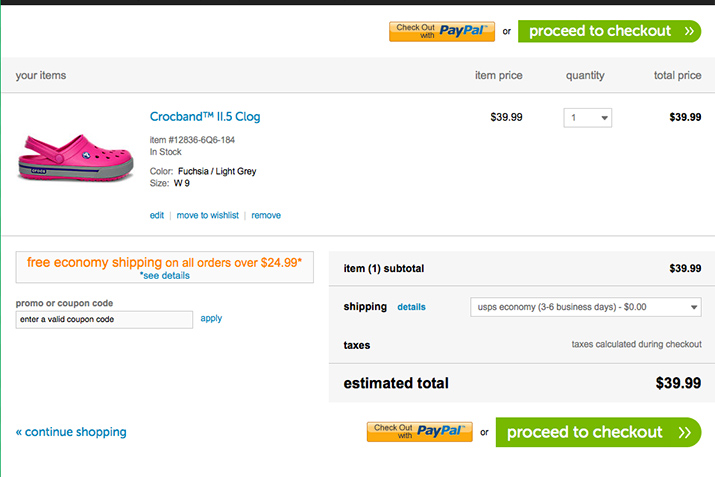Open the quantity dropdown

pyautogui.click(x=587, y=118)
